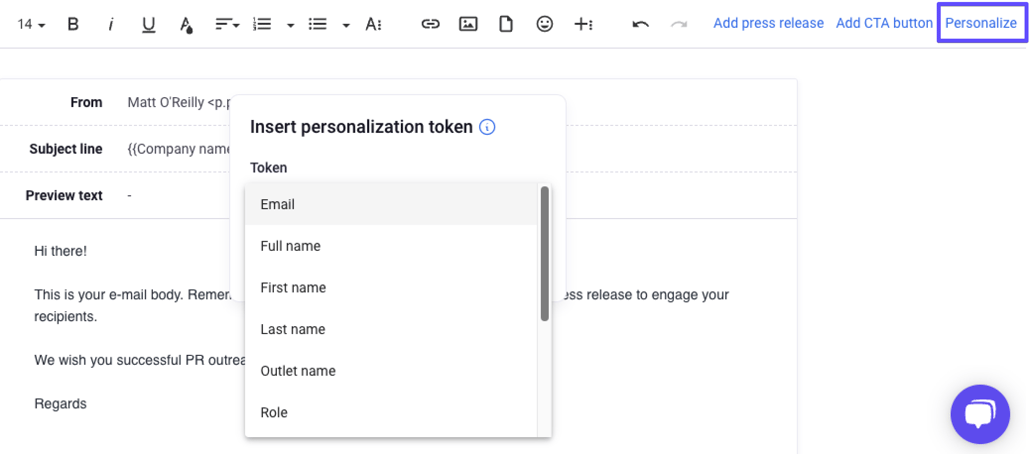The width and height of the screenshot is (1032, 454).
Task: Expand bulleted list style arrow
Action: [x=346, y=25]
